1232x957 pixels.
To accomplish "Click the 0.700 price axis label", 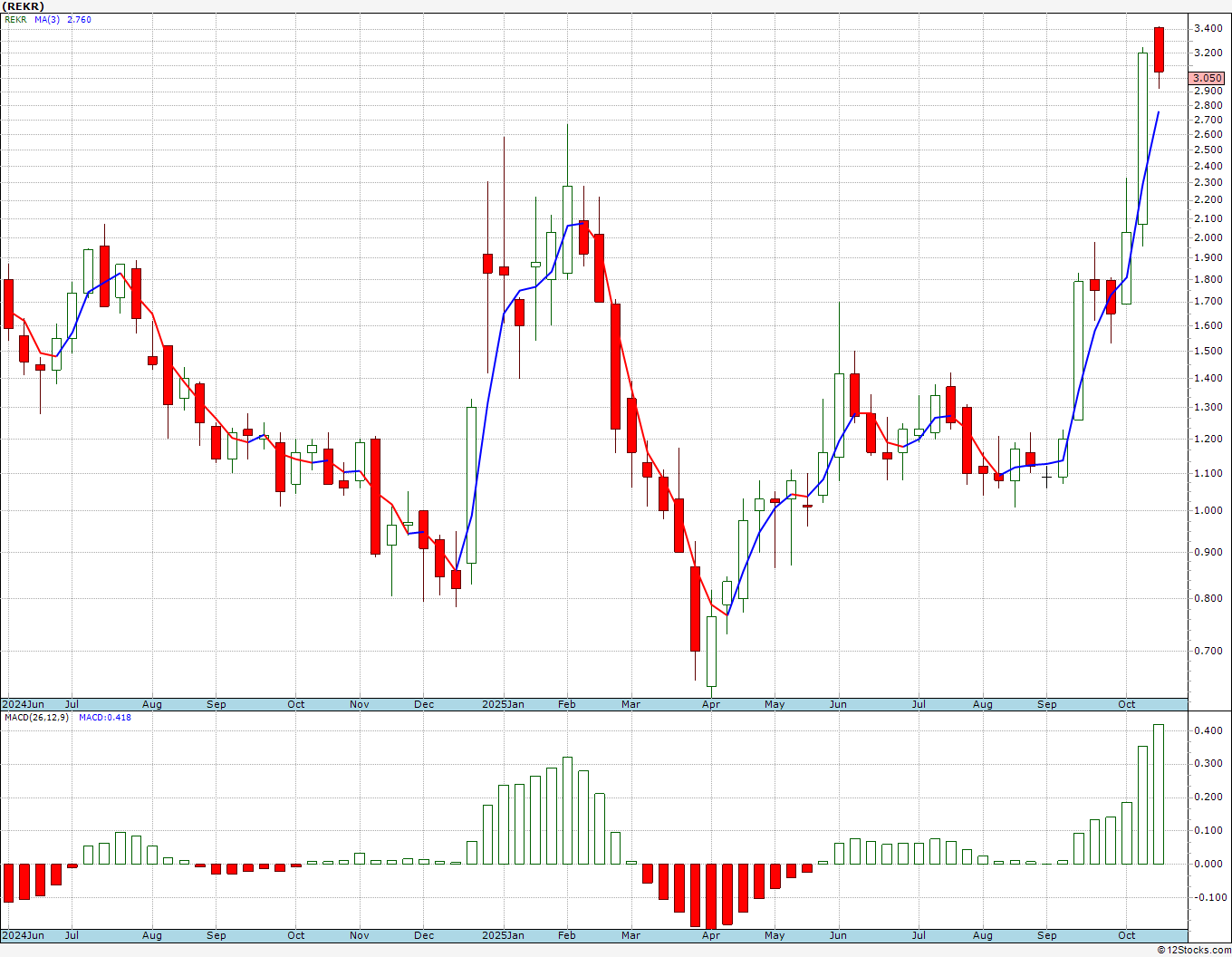I will pos(1208,652).
